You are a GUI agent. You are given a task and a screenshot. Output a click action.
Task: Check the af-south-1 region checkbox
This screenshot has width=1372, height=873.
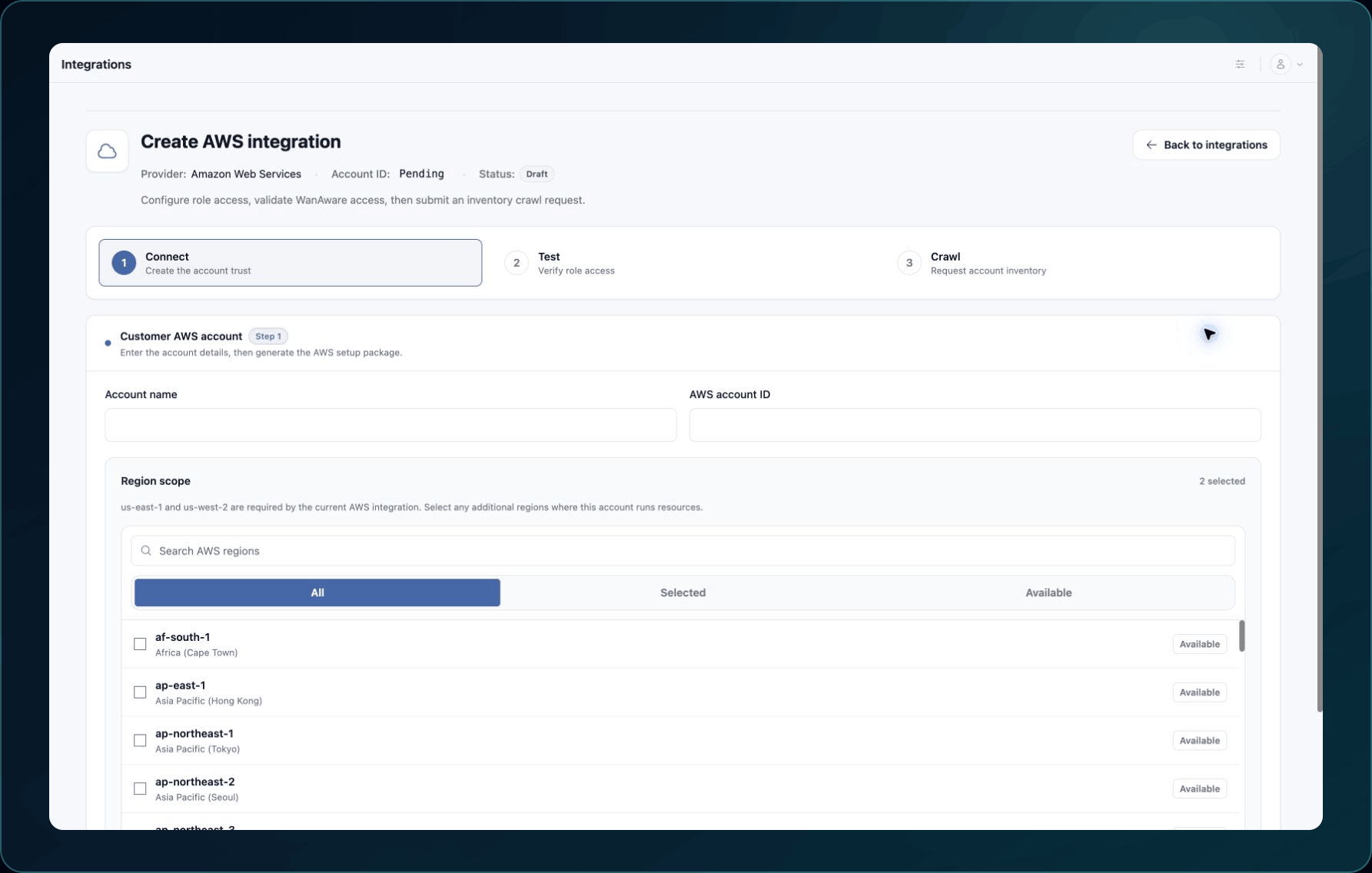(140, 644)
